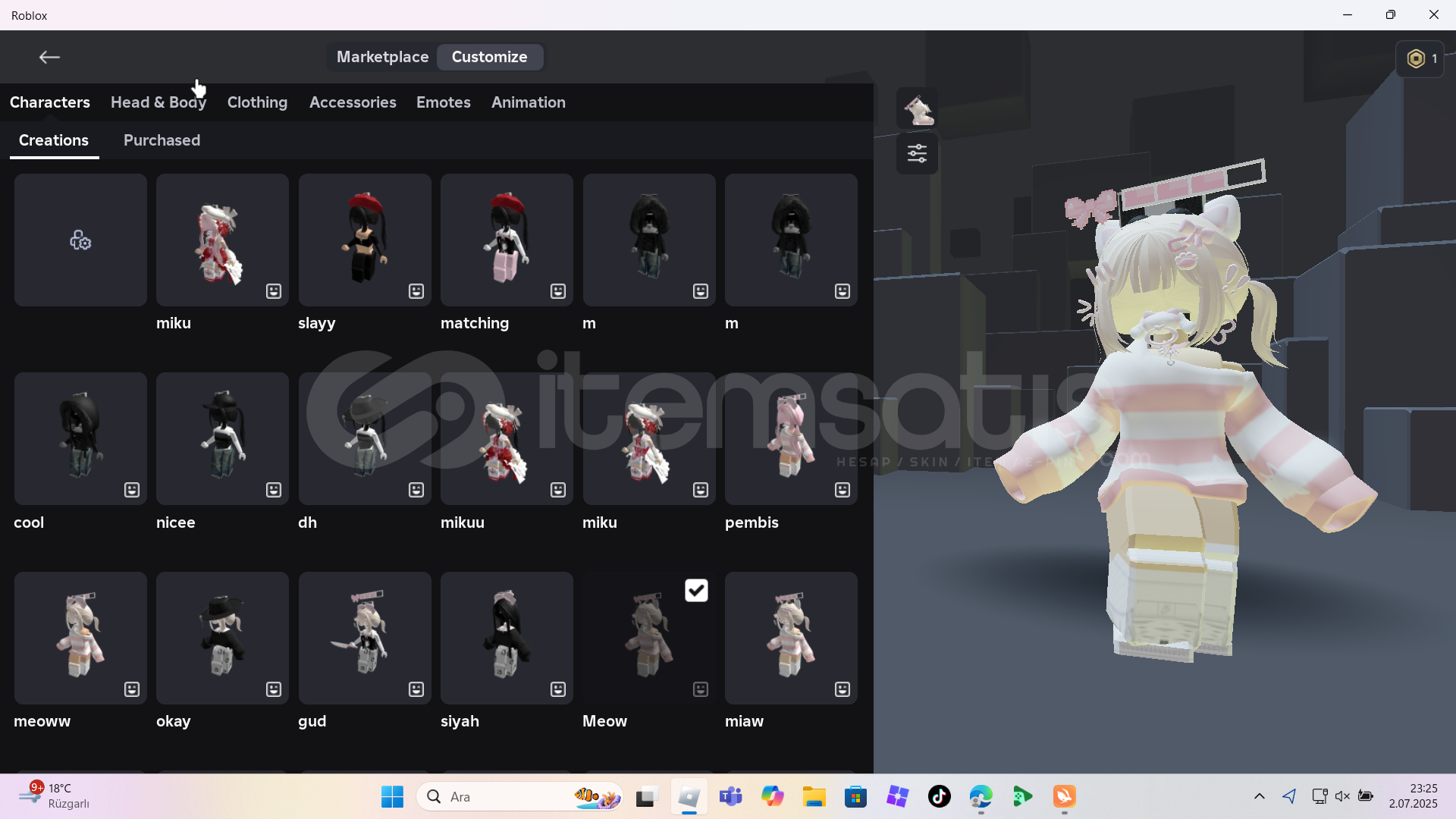1456x819 pixels.
Task: Open the Accessories category
Action: click(353, 102)
